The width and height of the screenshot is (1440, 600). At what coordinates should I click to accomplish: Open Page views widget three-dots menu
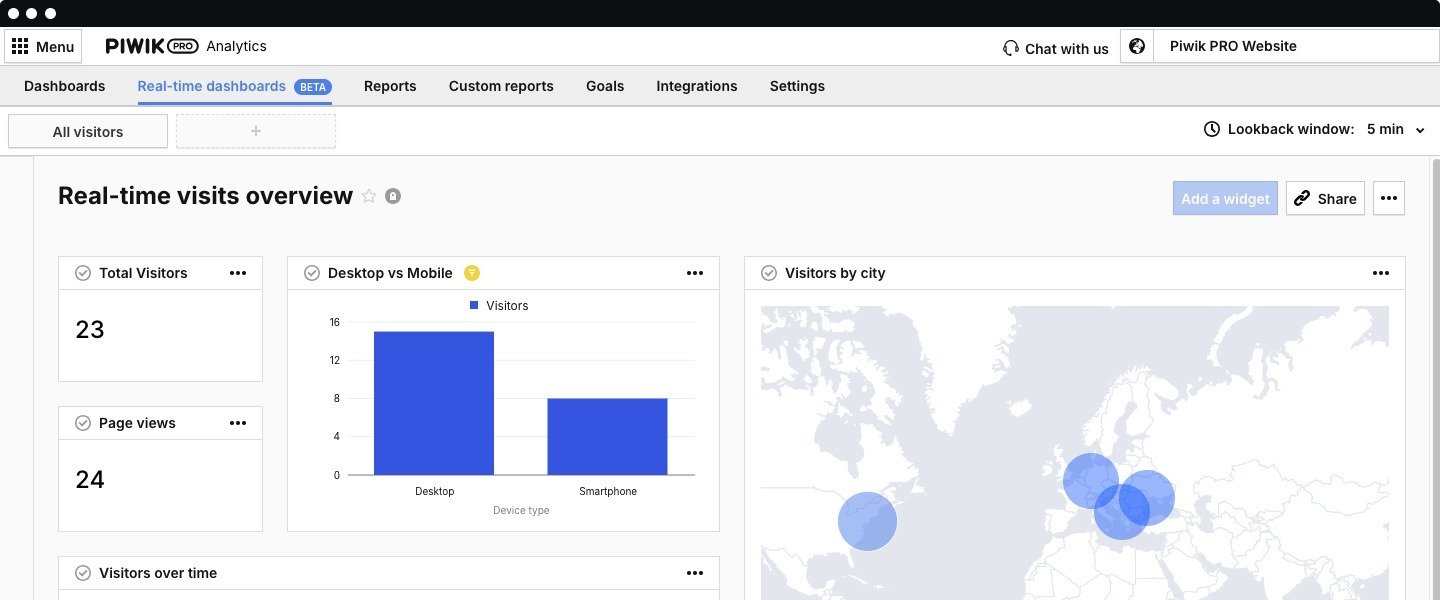pos(237,423)
